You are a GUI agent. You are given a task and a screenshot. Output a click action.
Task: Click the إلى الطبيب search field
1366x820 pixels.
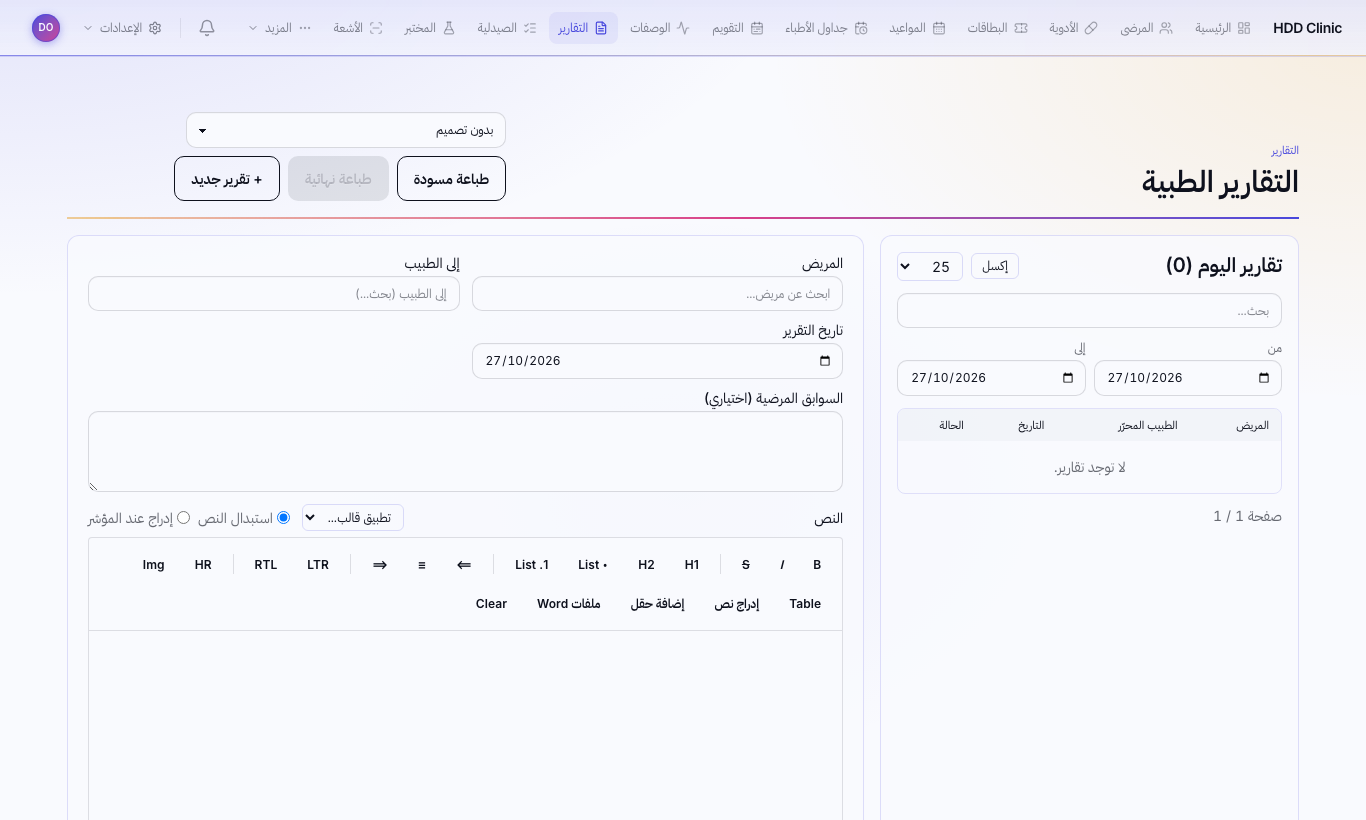pyautogui.click(x=274, y=294)
